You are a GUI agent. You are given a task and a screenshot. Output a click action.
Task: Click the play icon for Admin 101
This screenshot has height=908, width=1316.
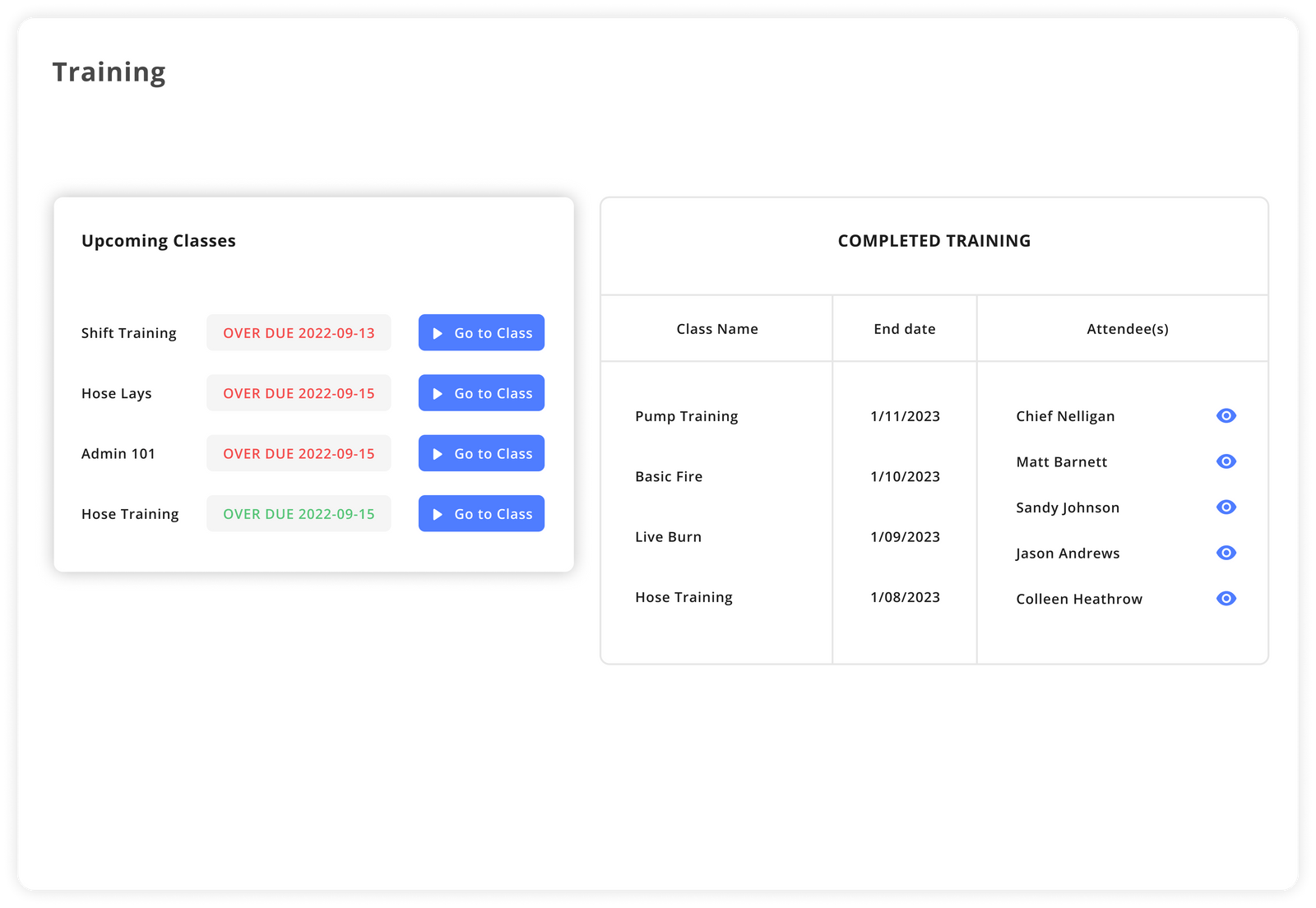coord(438,453)
